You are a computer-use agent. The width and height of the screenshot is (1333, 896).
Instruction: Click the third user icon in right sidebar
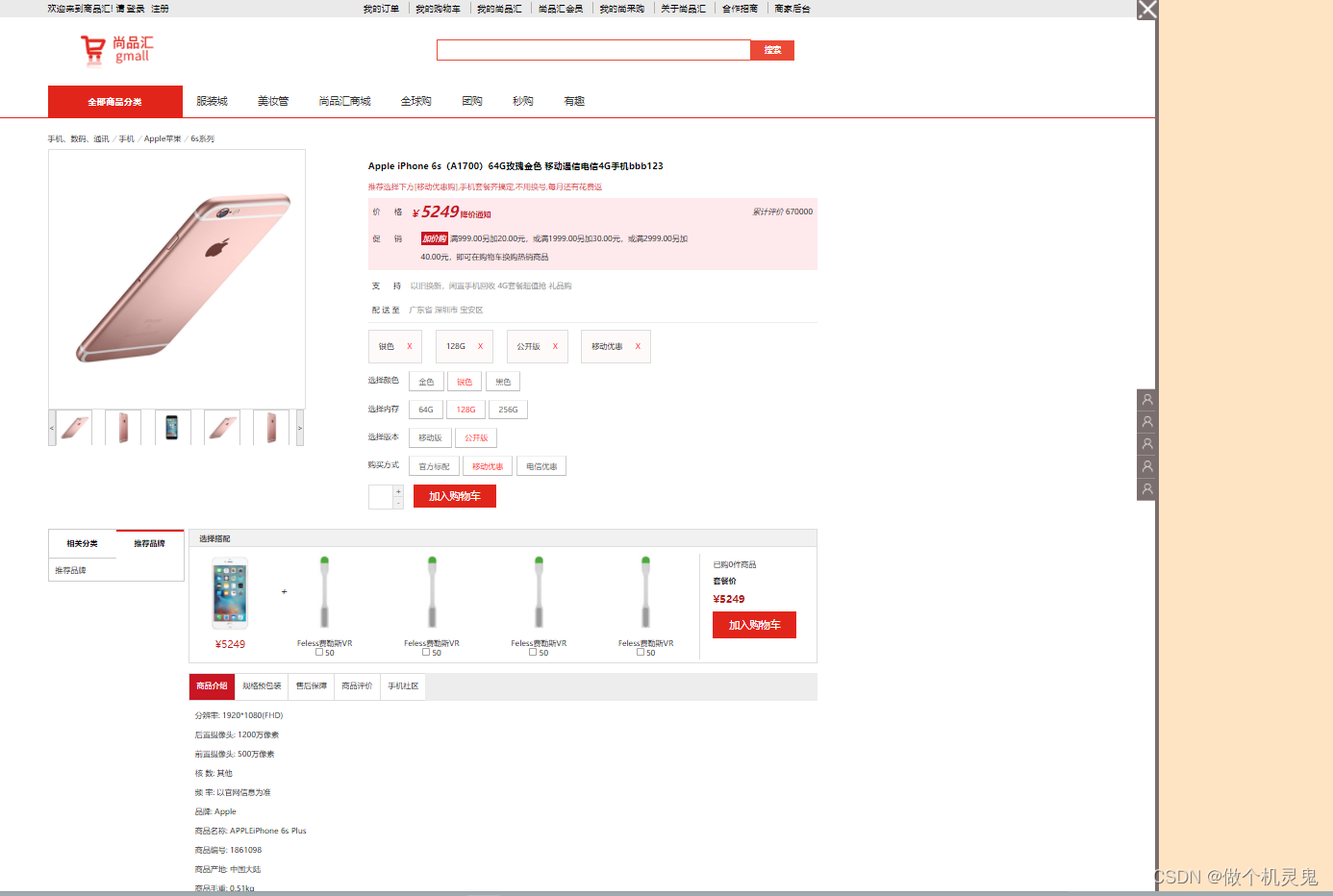1146,444
